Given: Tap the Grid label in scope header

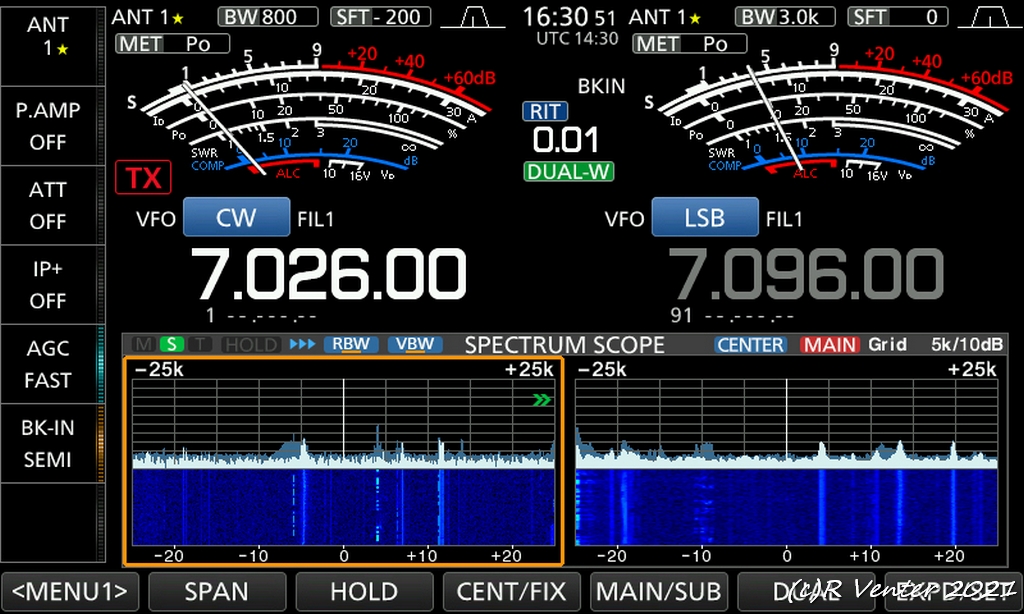Looking at the screenshot, I should (x=887, y=344).
